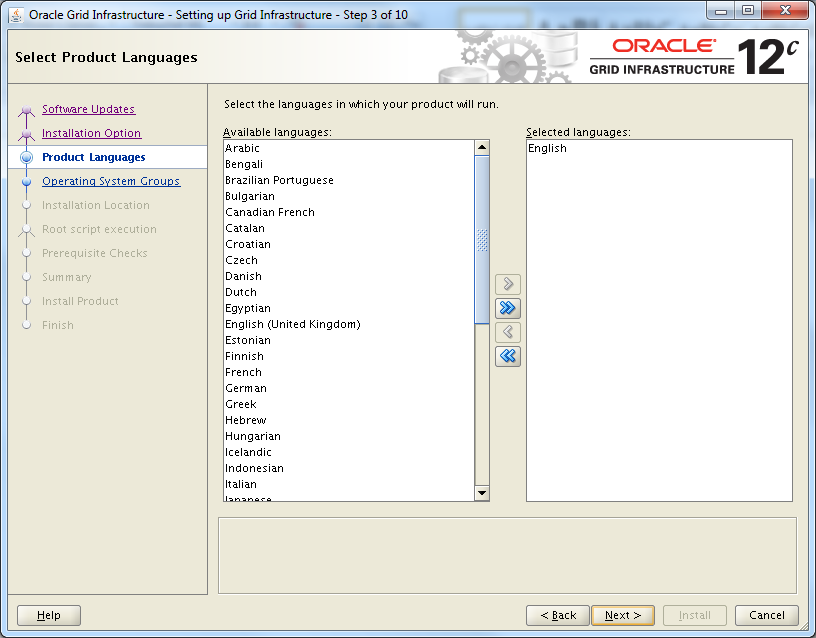Select French in available languages

[x=243, y=372]
